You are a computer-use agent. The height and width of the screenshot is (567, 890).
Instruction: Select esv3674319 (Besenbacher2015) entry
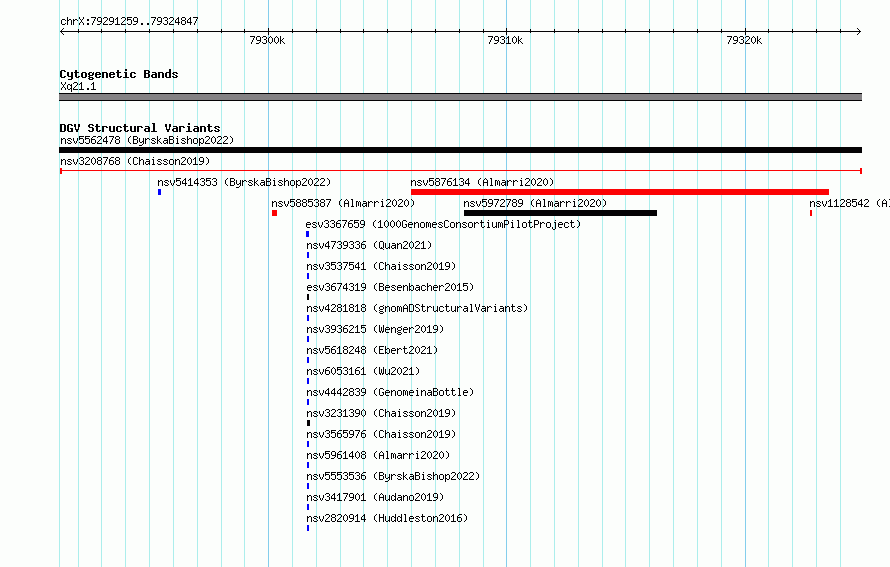click(390, 287)
